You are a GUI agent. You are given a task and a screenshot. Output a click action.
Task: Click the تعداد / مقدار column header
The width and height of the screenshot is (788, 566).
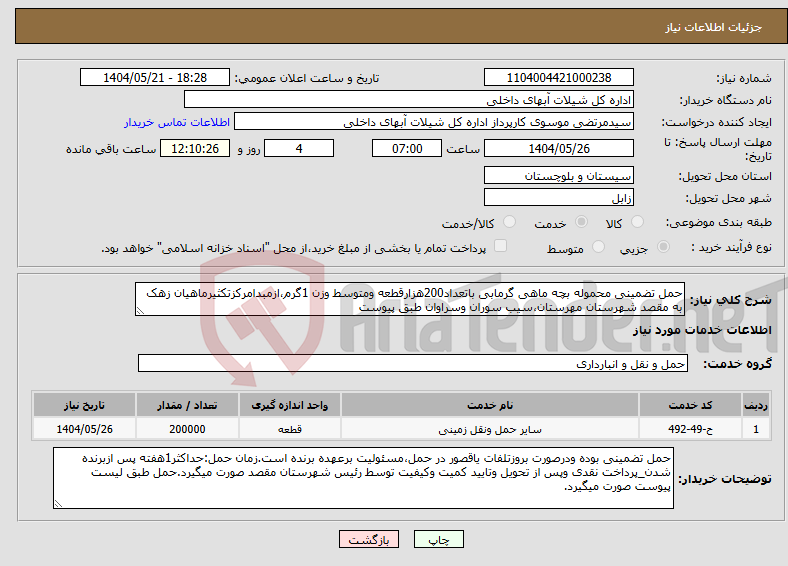tap(187, 405)
